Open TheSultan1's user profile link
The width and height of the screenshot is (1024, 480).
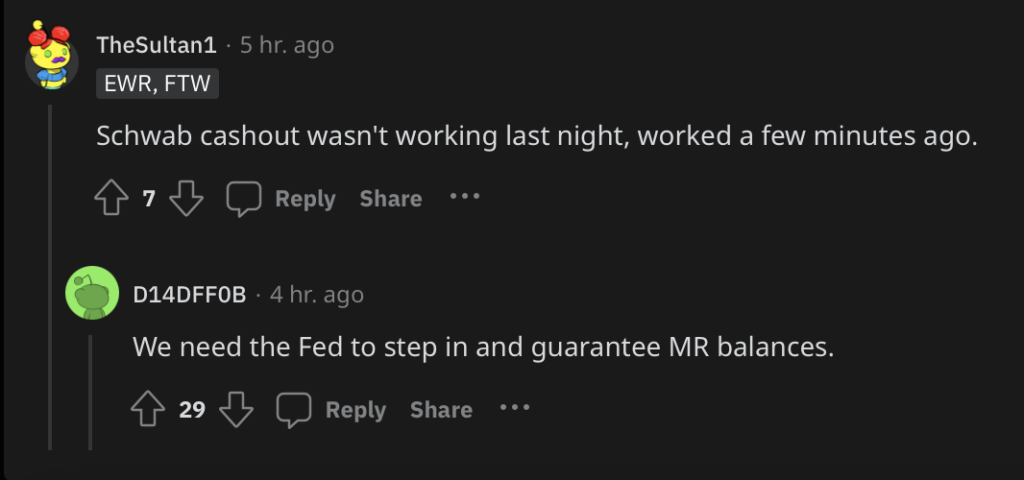tap(156, 45)
